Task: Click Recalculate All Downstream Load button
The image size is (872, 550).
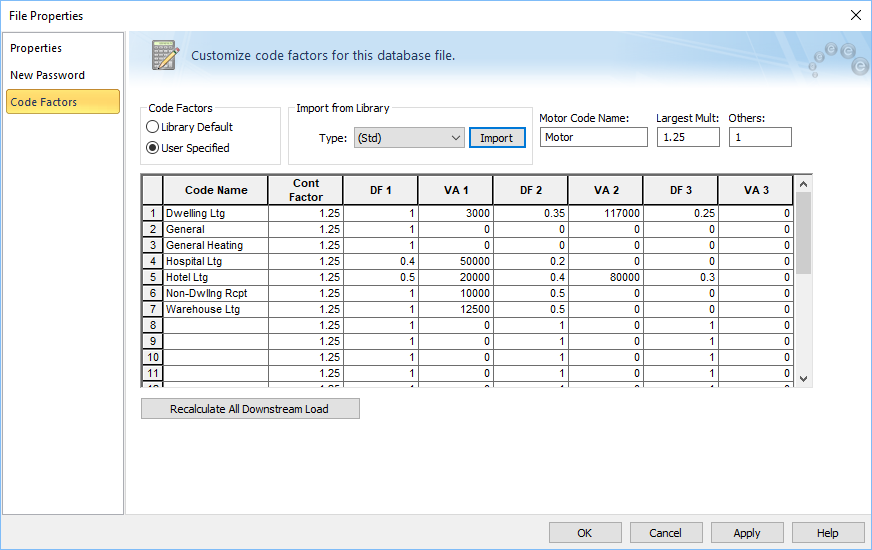Action: click(250, 409)
